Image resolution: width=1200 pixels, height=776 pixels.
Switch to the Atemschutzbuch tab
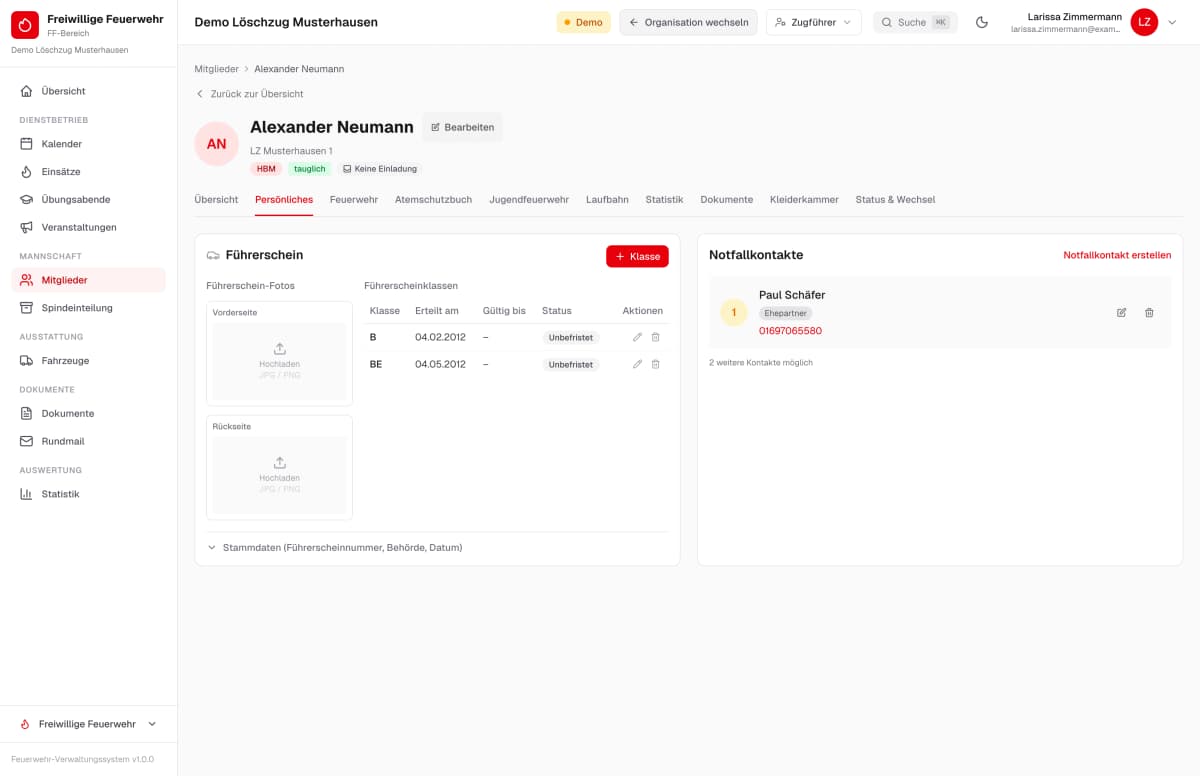tap(433, 200)
